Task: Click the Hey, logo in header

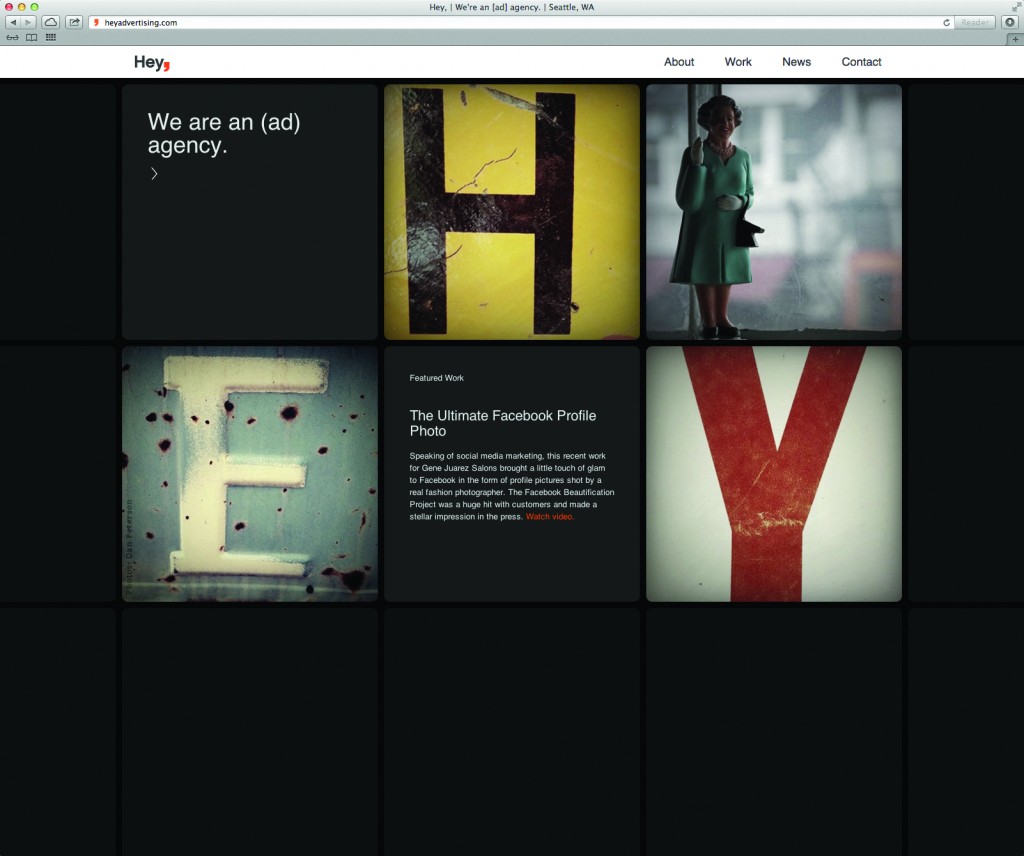Action: [x=152, y=63]
